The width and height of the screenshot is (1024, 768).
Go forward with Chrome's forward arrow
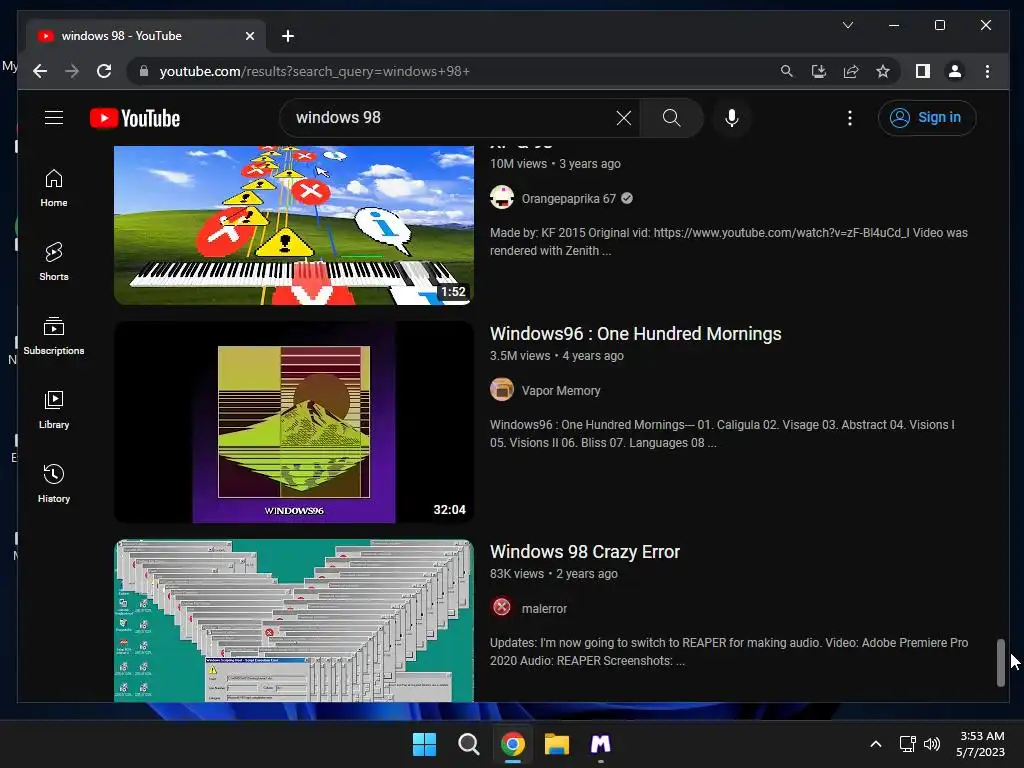coord(72,71)
